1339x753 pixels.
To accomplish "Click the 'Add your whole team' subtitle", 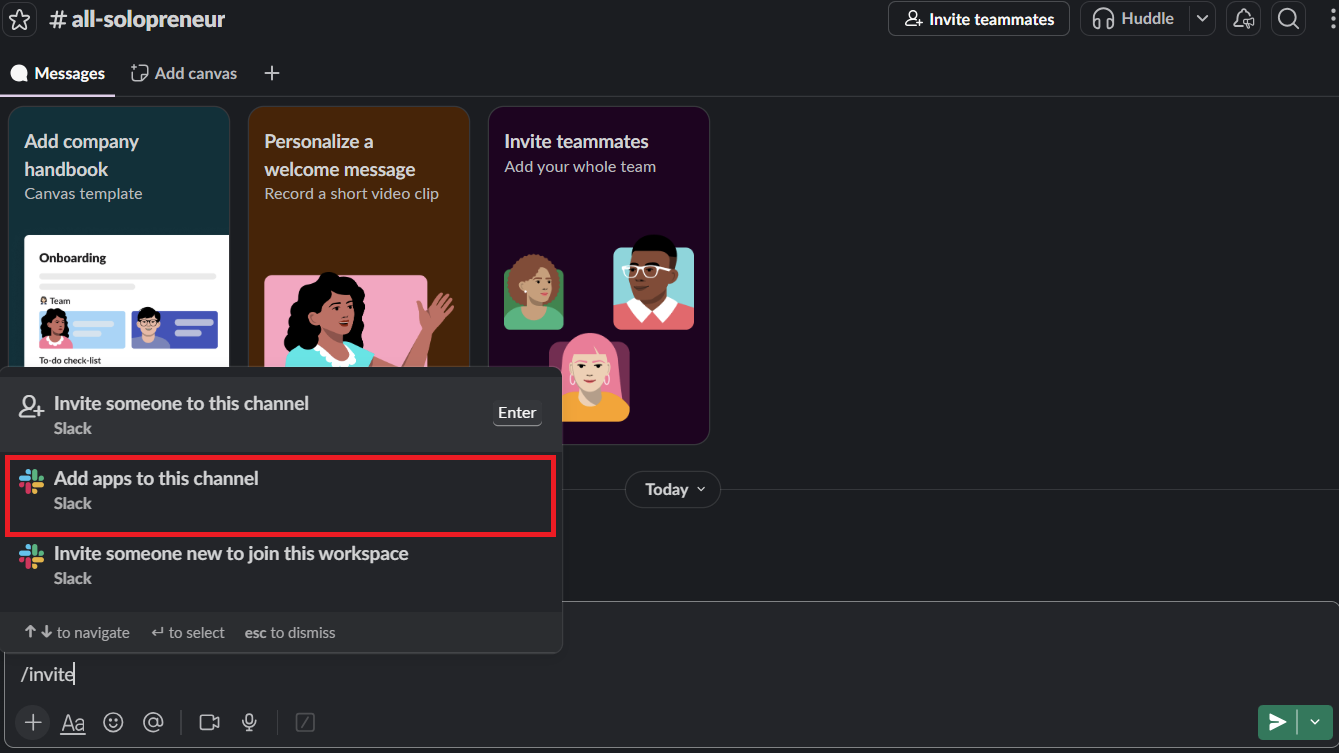I will tap(580, 167).
